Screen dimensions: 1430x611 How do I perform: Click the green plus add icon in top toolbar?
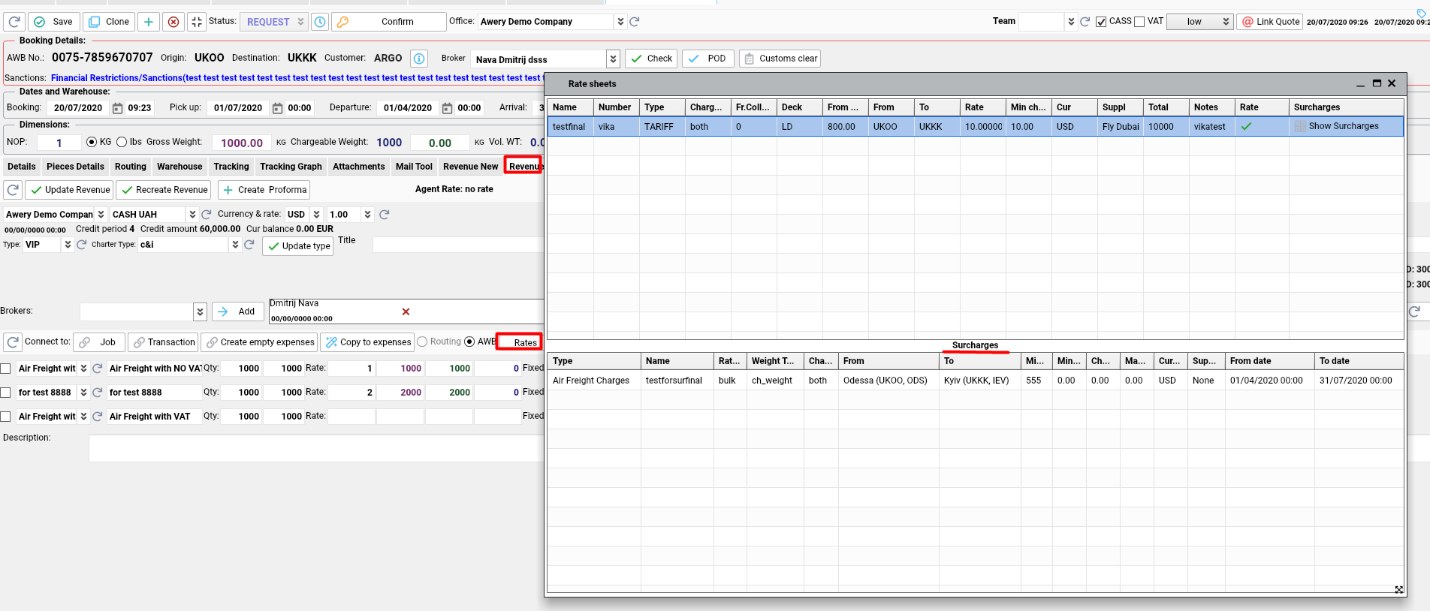pos(147,21)
